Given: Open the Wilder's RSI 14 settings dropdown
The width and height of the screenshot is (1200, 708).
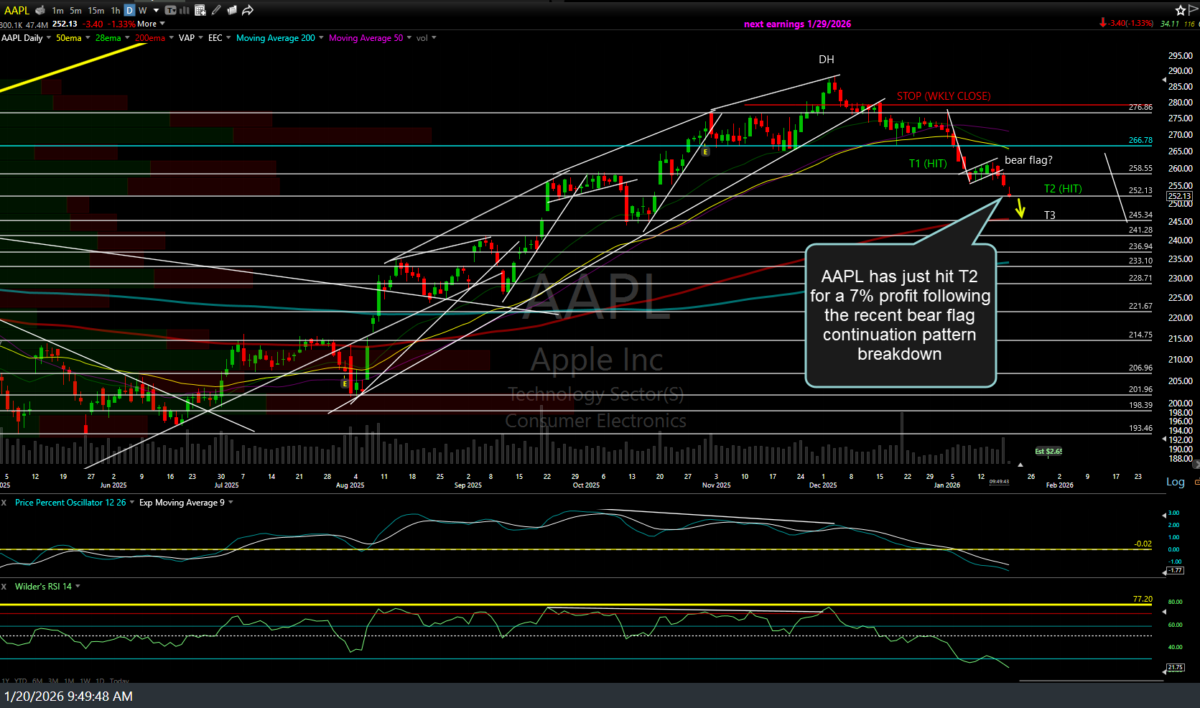Looking at the screenshot, I should tap(76, 587).
